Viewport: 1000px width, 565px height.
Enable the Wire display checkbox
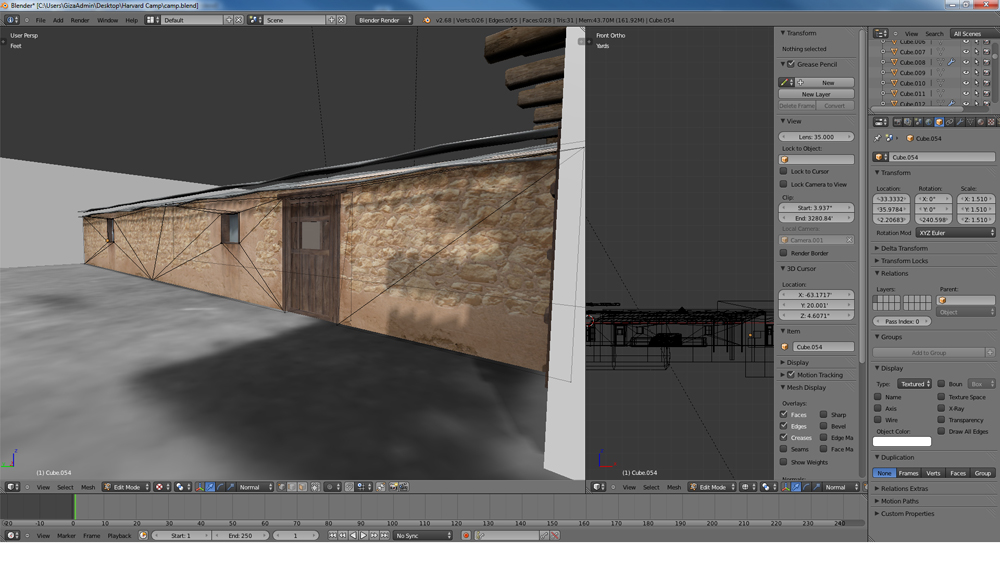click(x=878, y=420)
